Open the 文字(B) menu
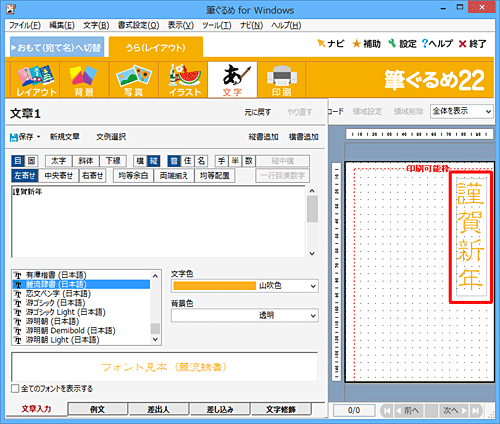This screenshot has width=500, height=424. (96, 25)
